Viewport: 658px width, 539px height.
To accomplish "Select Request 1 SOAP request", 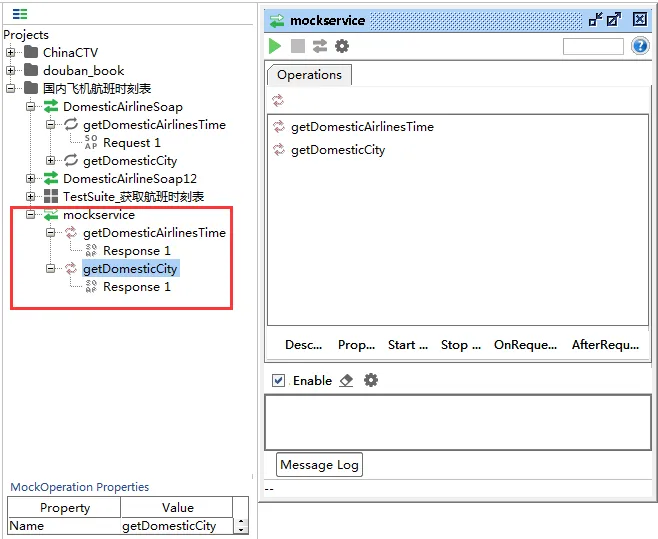I will coord(131,143).
